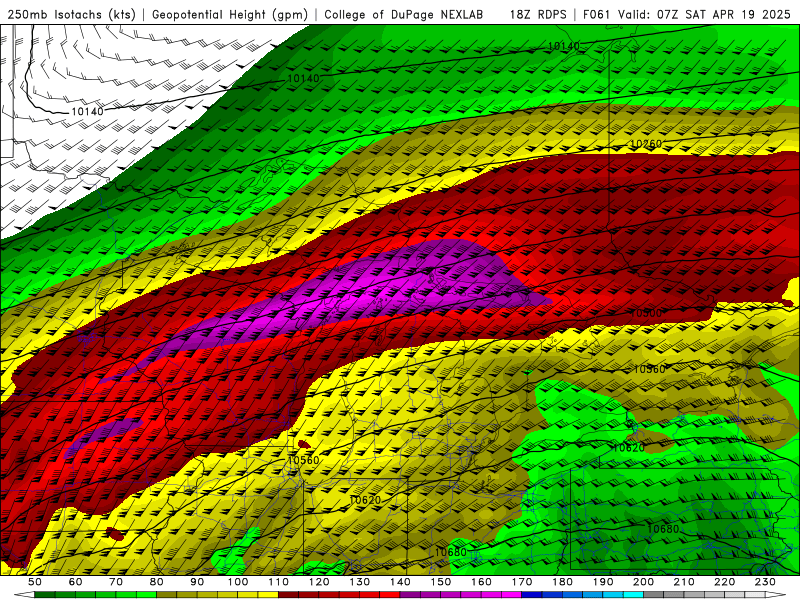
Task: Click the 'College of DuPage NEXLAB' label
Action: tap(403, 14)
